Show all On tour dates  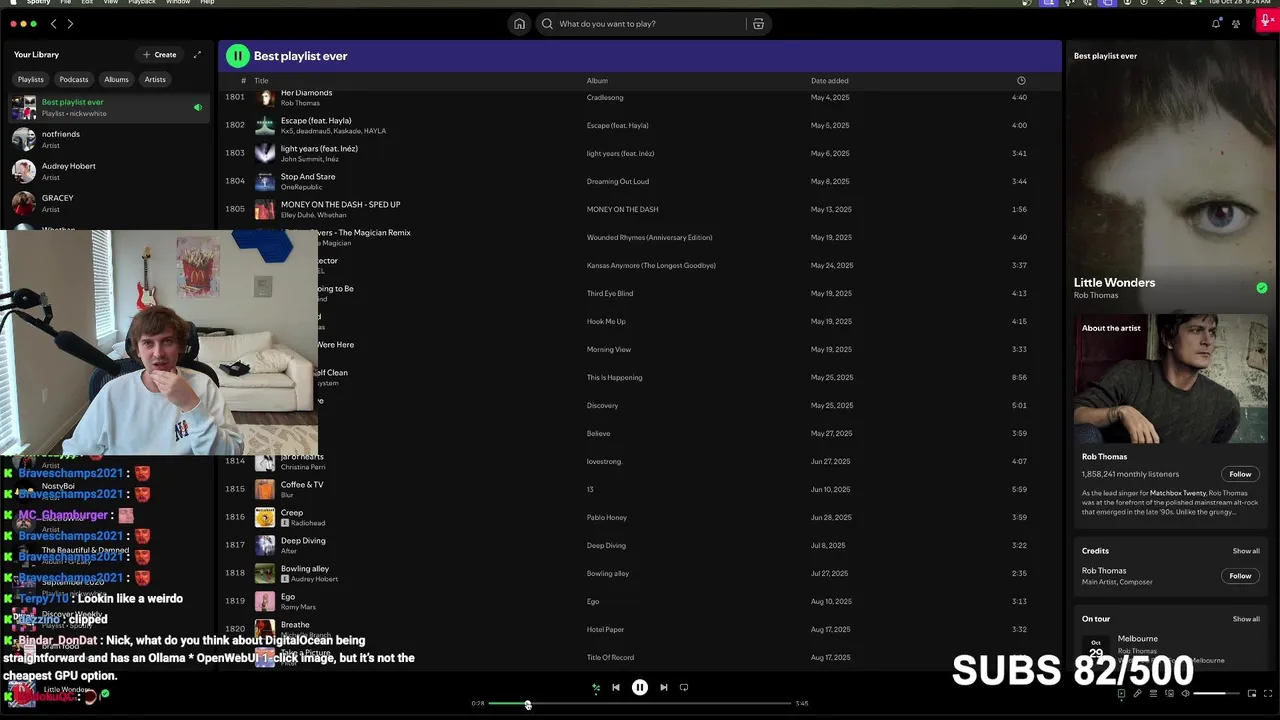pos(1246,619)
